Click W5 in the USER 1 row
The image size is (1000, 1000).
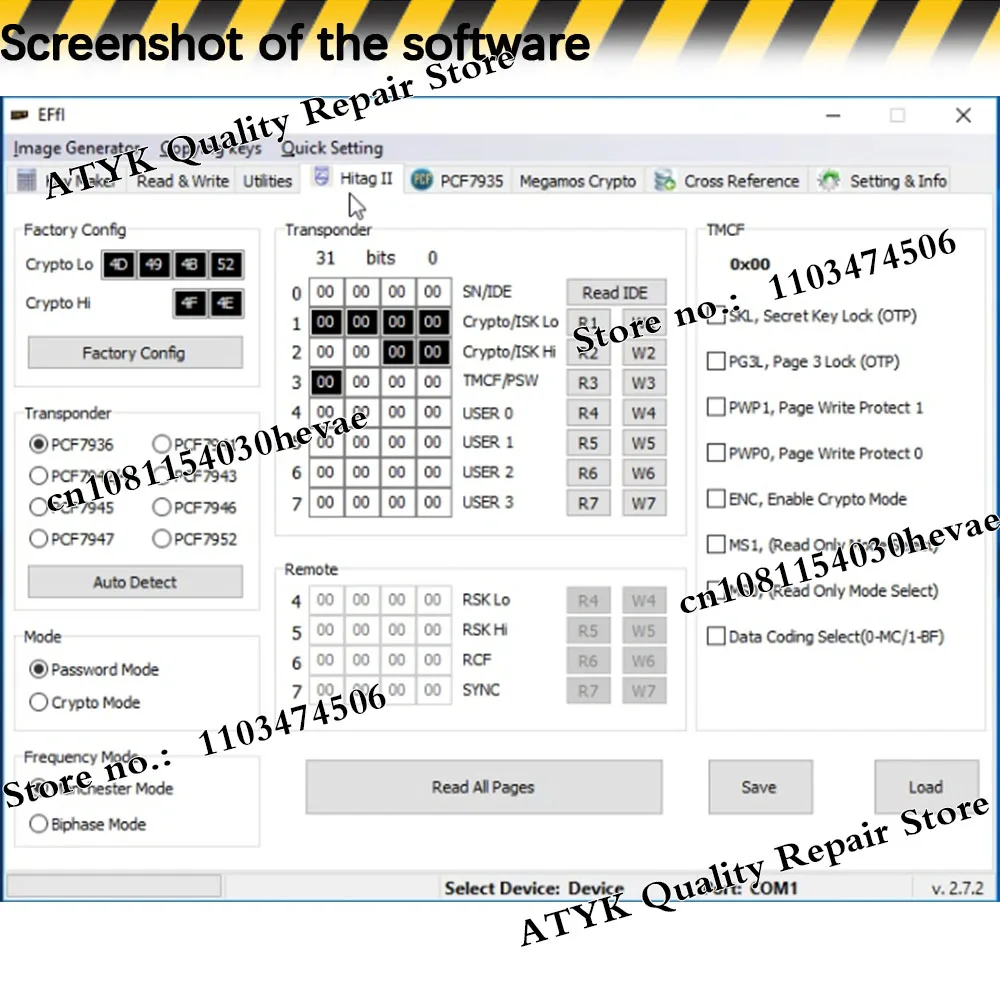[x=644, y=443]
